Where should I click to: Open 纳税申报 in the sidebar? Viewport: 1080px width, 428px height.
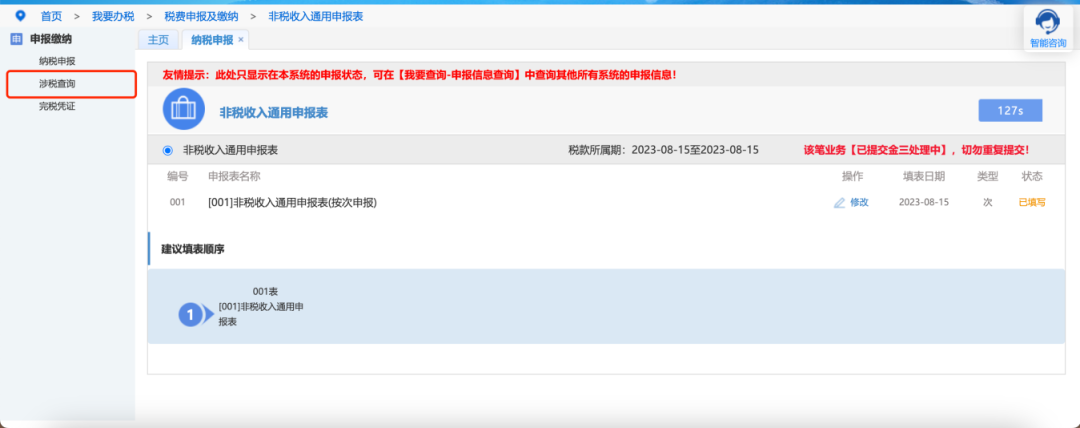point(57,61)
